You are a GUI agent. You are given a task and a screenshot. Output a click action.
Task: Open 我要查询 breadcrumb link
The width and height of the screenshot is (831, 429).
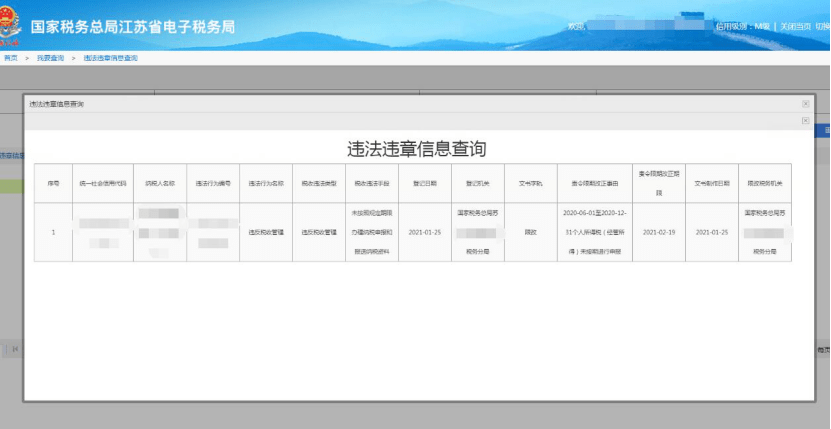coord(50,58)
